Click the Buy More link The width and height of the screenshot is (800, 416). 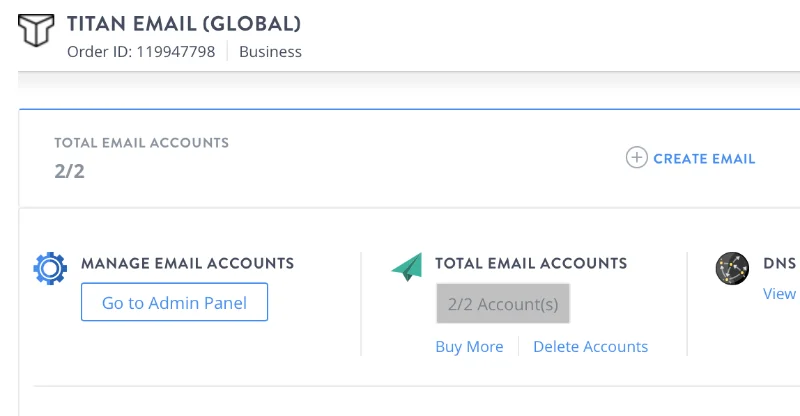point(469,347)
